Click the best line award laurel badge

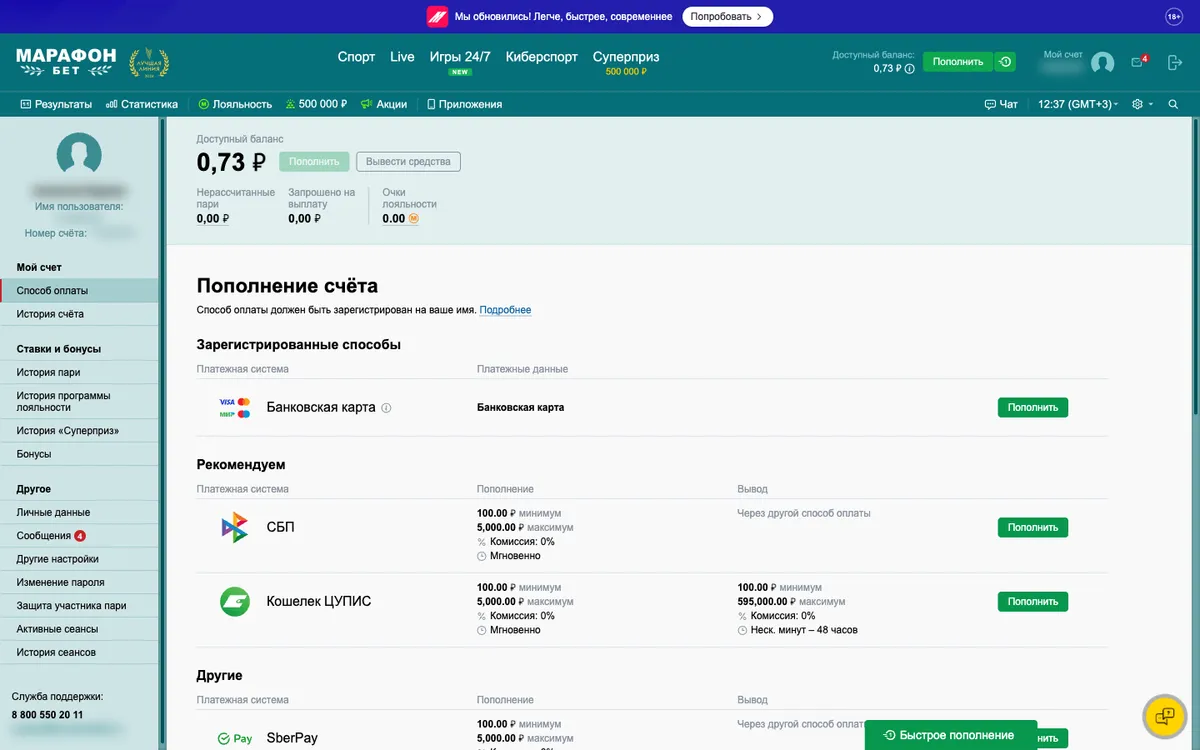pyautogui.click(x=149, y=63)
